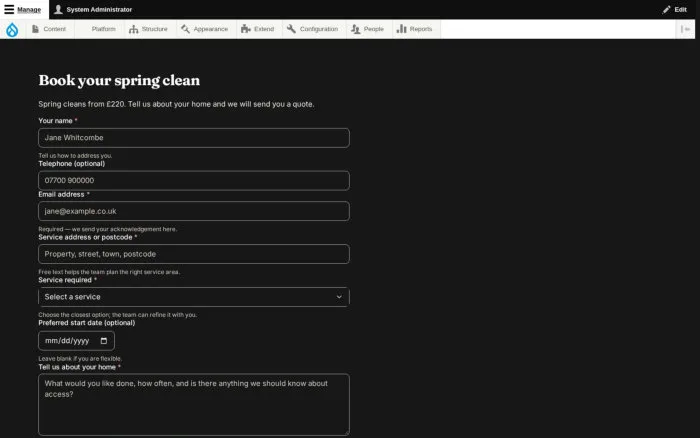The width and height of the screenshot is (700, 438).
Task: Expand the Select a service dropdown
Action: pos(194,297)
